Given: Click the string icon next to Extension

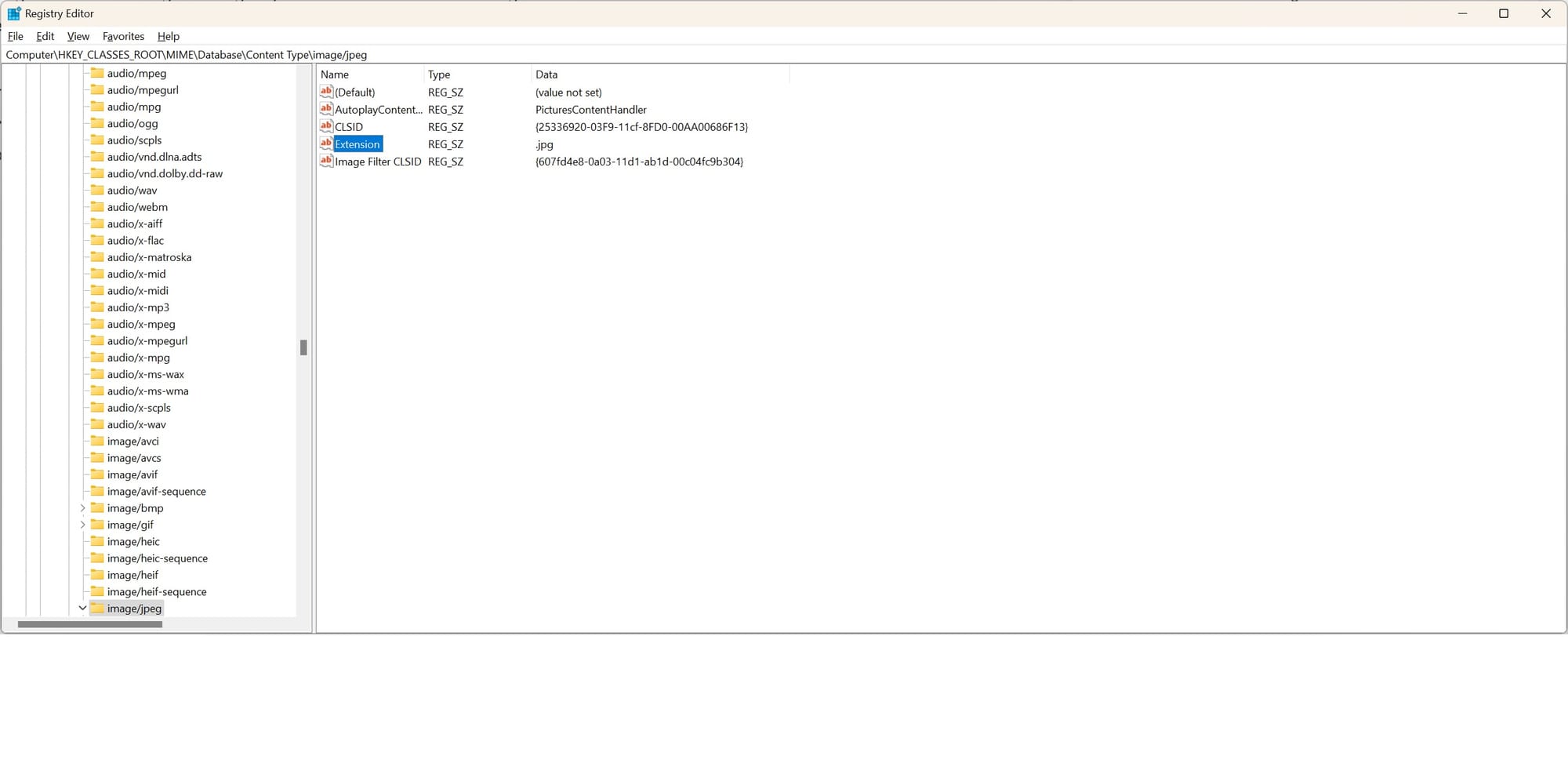Looking at the screenshot, I should tap(326, 144).
